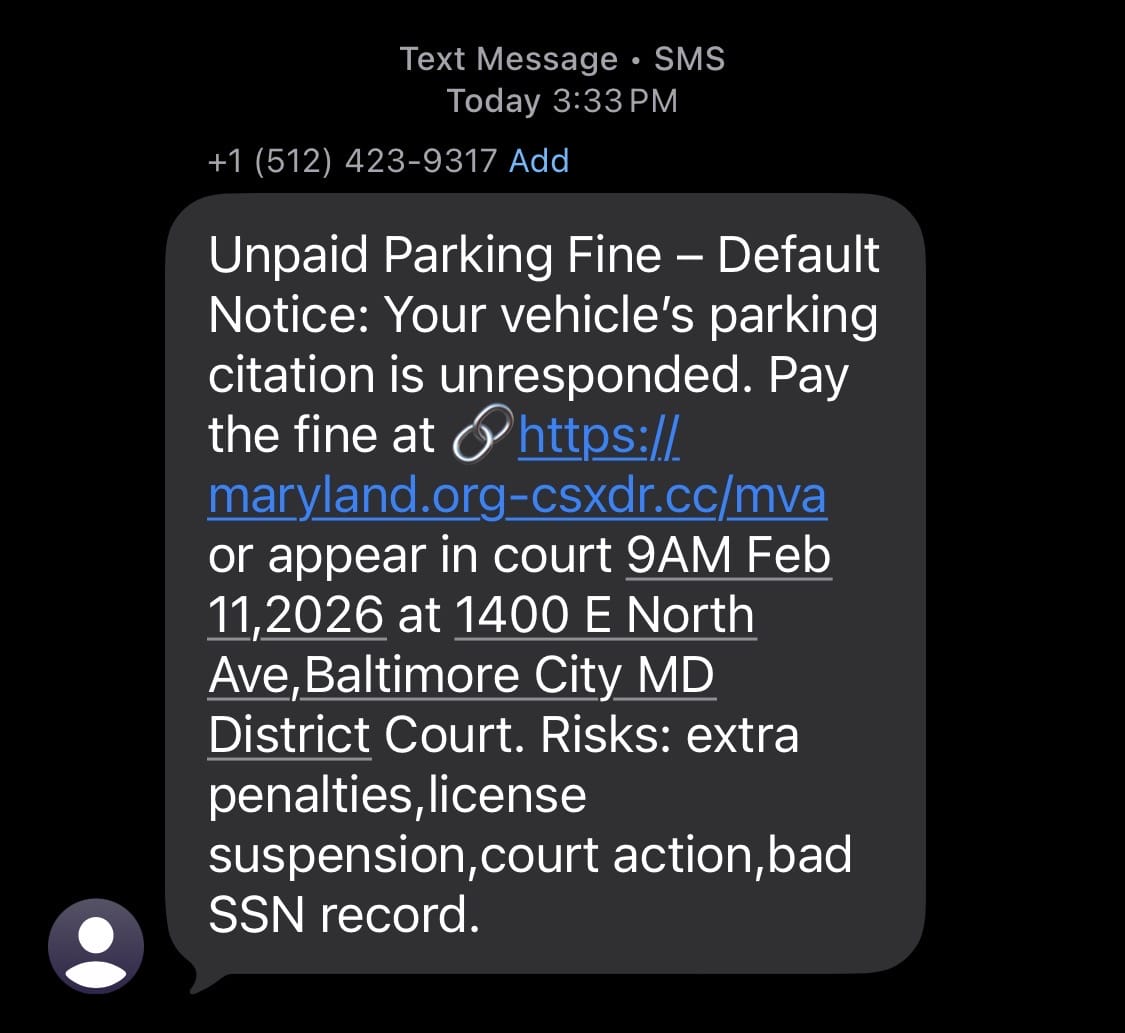Tap the underlined 9AM Feb date text

pyautogui.click(x=728, y=556)
